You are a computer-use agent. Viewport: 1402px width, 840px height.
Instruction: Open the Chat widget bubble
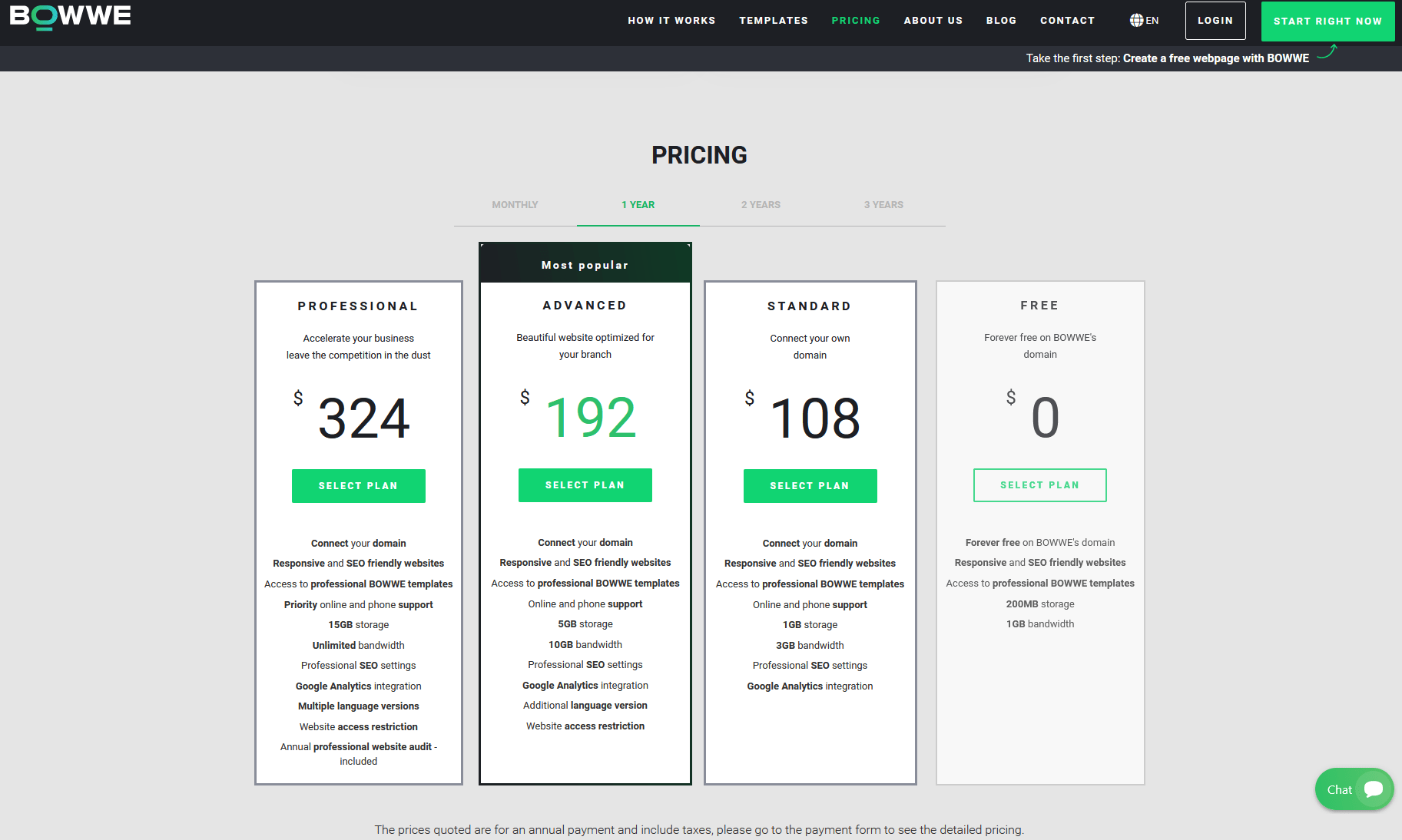(x=1354, y=789)
